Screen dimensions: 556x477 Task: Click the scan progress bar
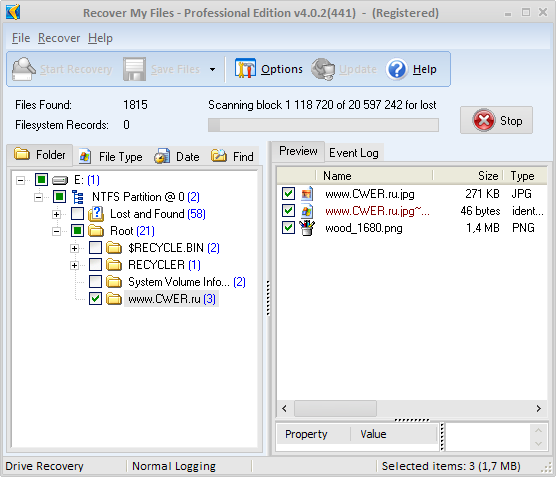coord(323,125)
